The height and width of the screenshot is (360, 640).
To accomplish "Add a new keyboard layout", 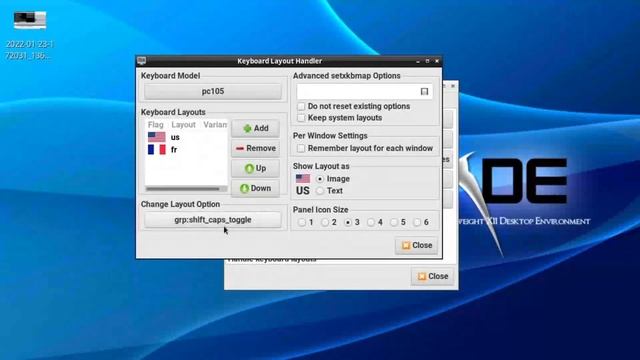I will point(256,128).
